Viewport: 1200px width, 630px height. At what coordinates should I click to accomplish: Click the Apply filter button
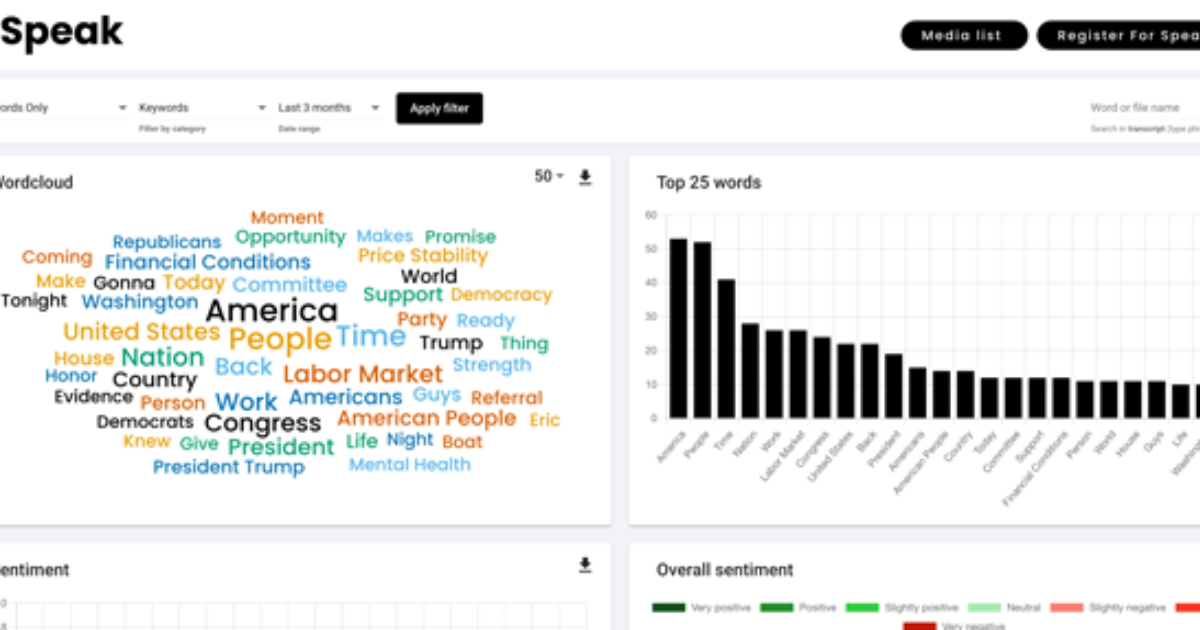pos(439,108)
